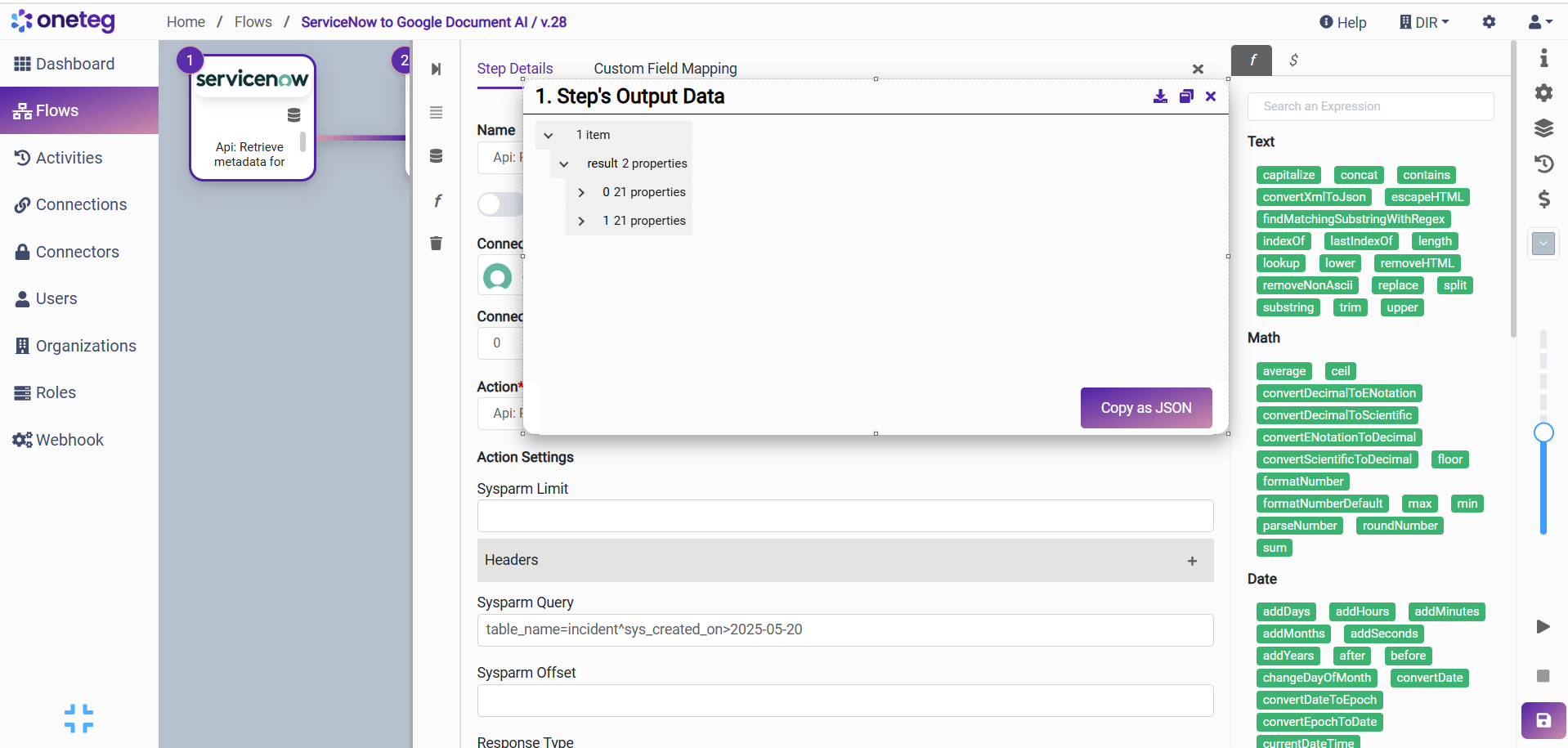Download the step's output data
This screenshot has height=748, width=1568.
(x=1160, y=96)
